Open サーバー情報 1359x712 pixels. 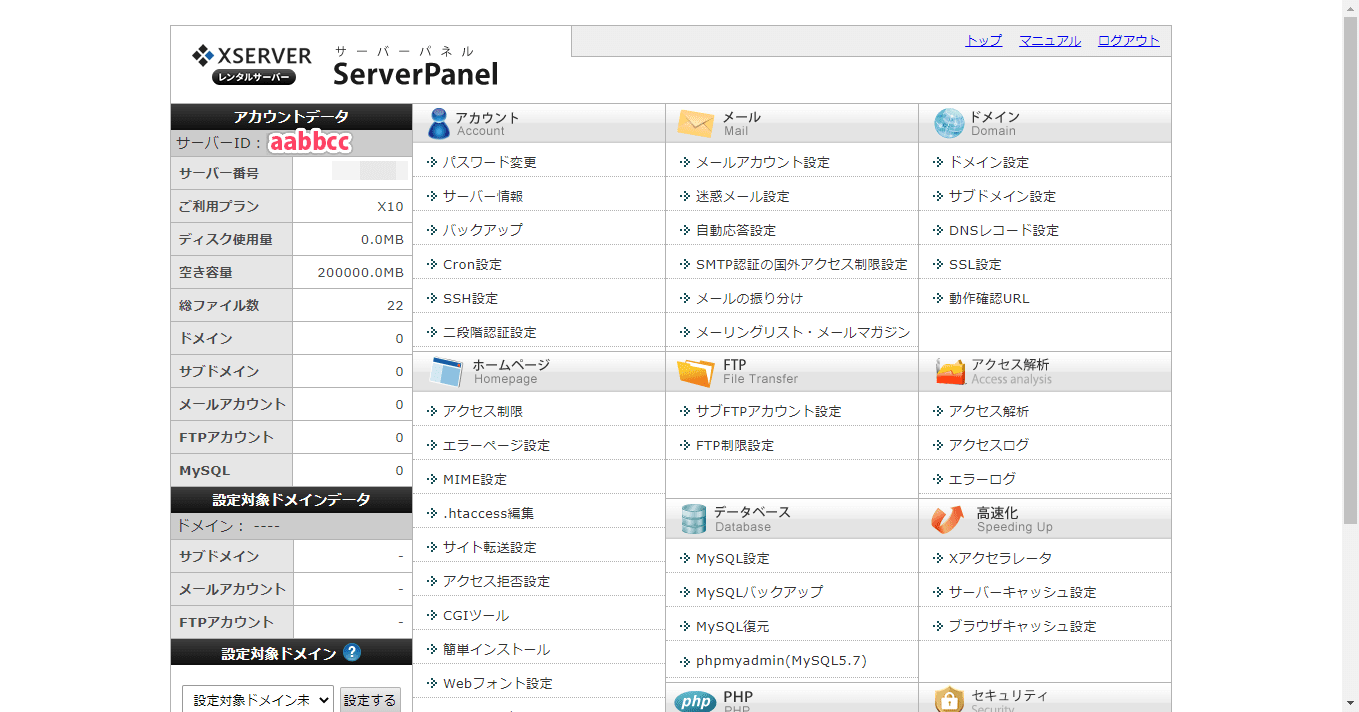[483, 196]
